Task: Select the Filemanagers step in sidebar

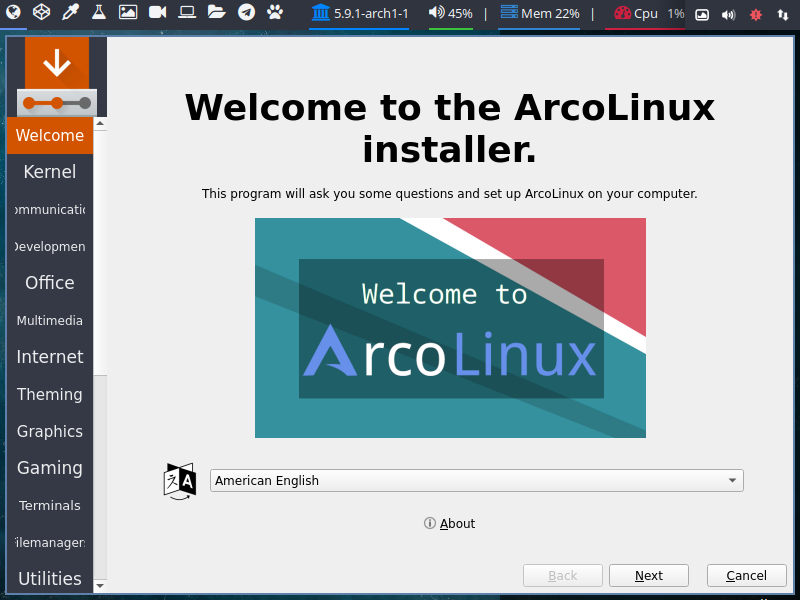Action: click(50, 542)
